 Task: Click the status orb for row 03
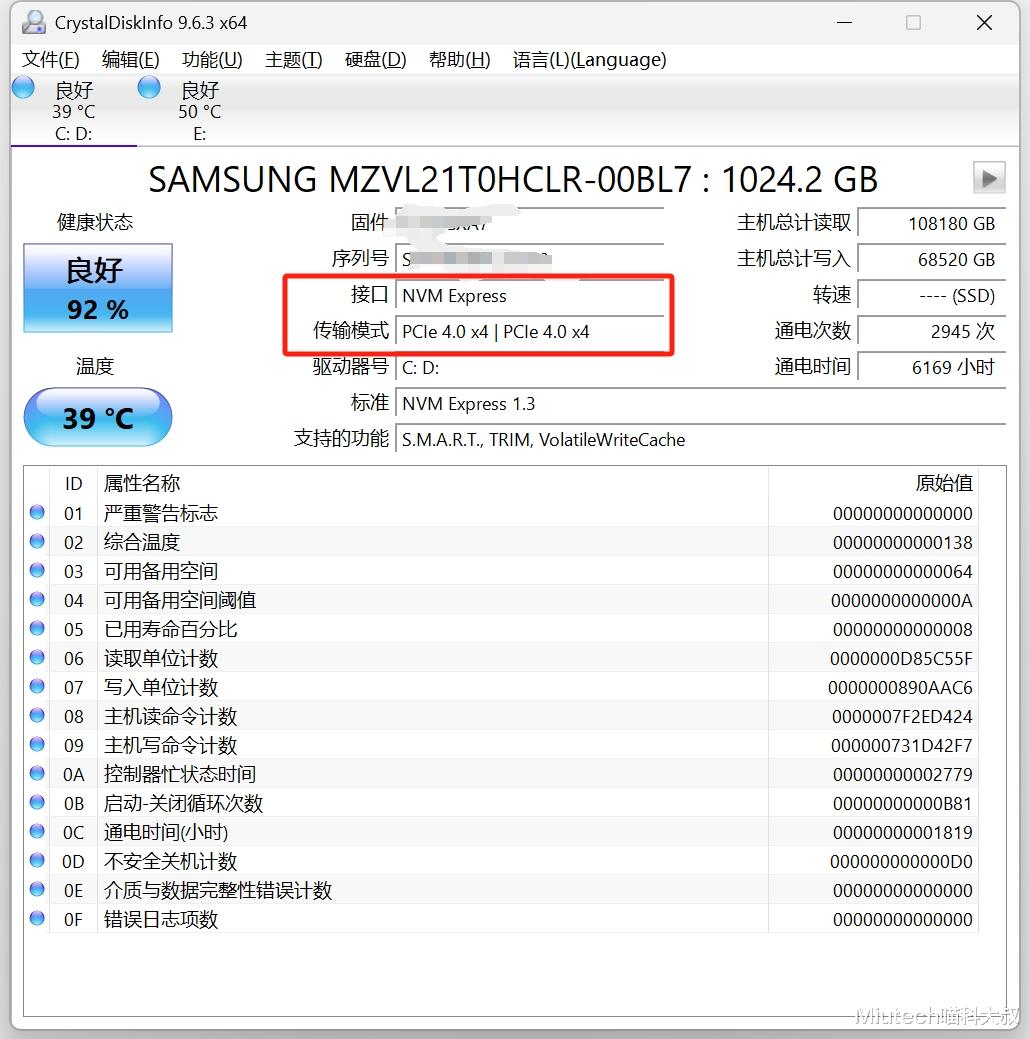[37, 571]
